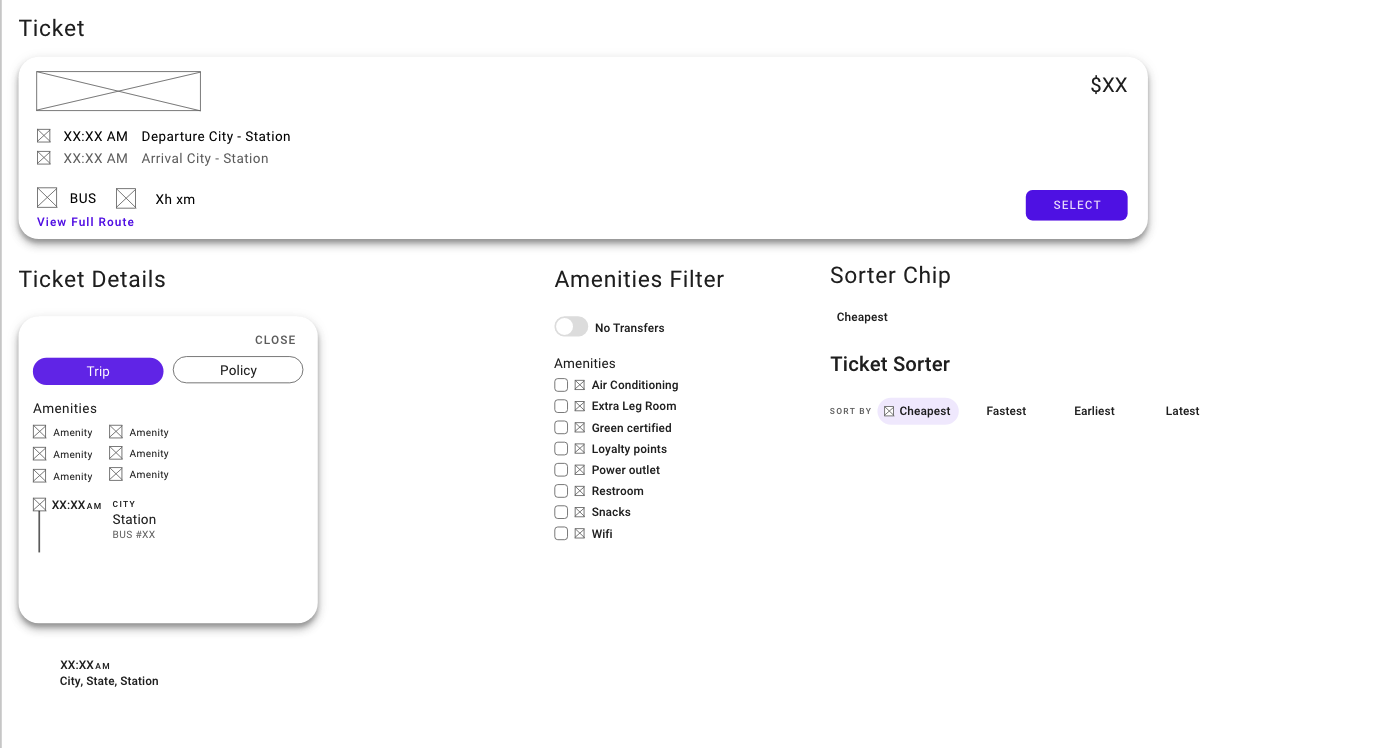Open the Cheapest sort chip under Sorter Chip

coord(861,317)
